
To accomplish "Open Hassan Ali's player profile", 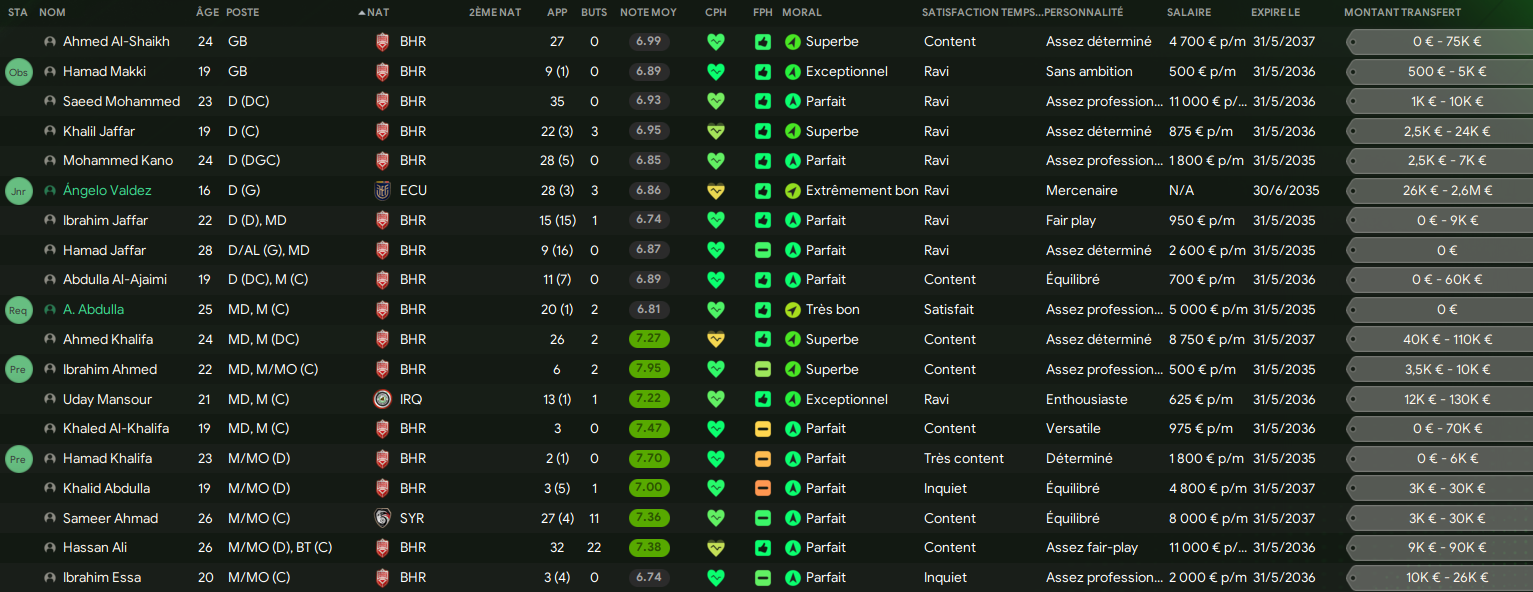I will click(95, 548).
